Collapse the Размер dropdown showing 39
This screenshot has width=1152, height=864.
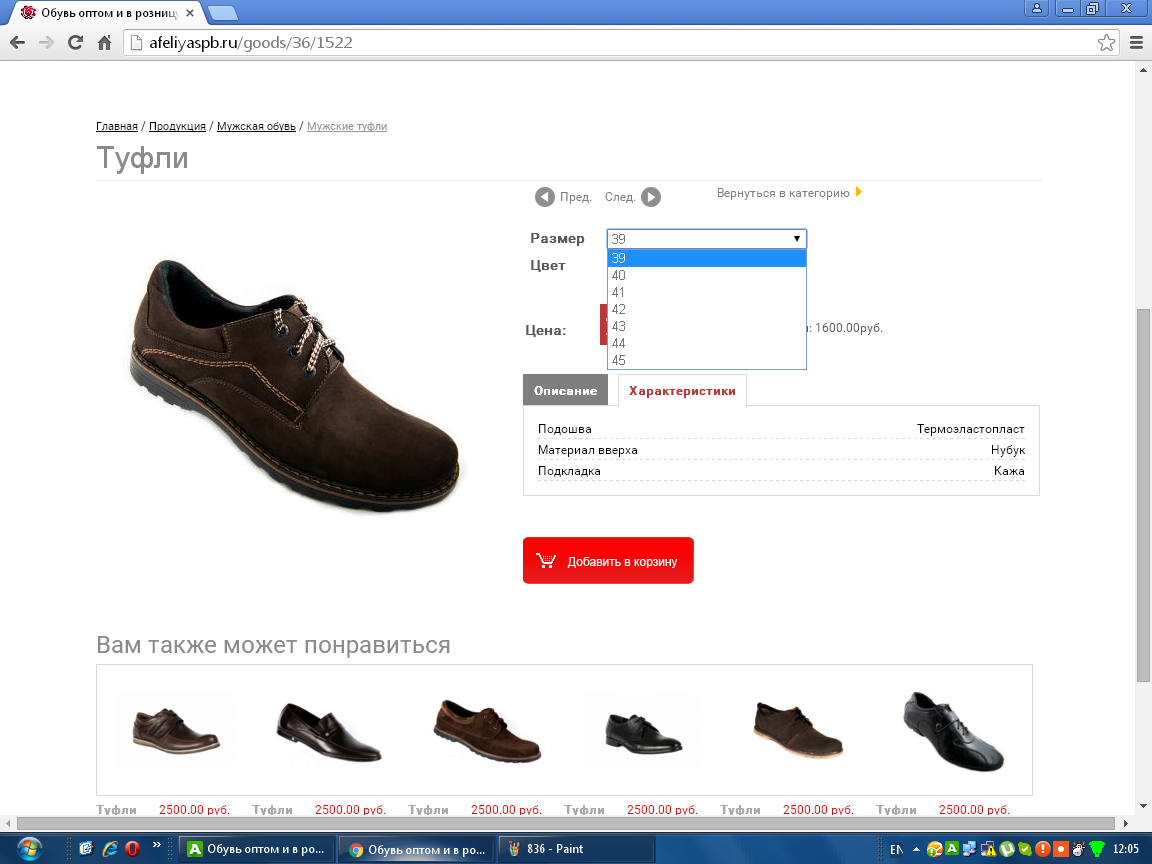[707, 239]
